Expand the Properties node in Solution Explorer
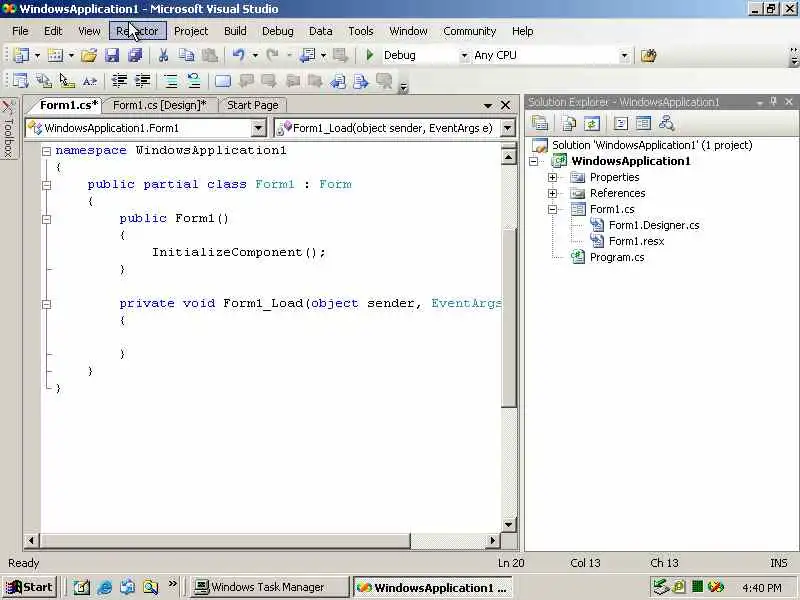800x600 pixels. pyautogui.click(x=553, y=178)
